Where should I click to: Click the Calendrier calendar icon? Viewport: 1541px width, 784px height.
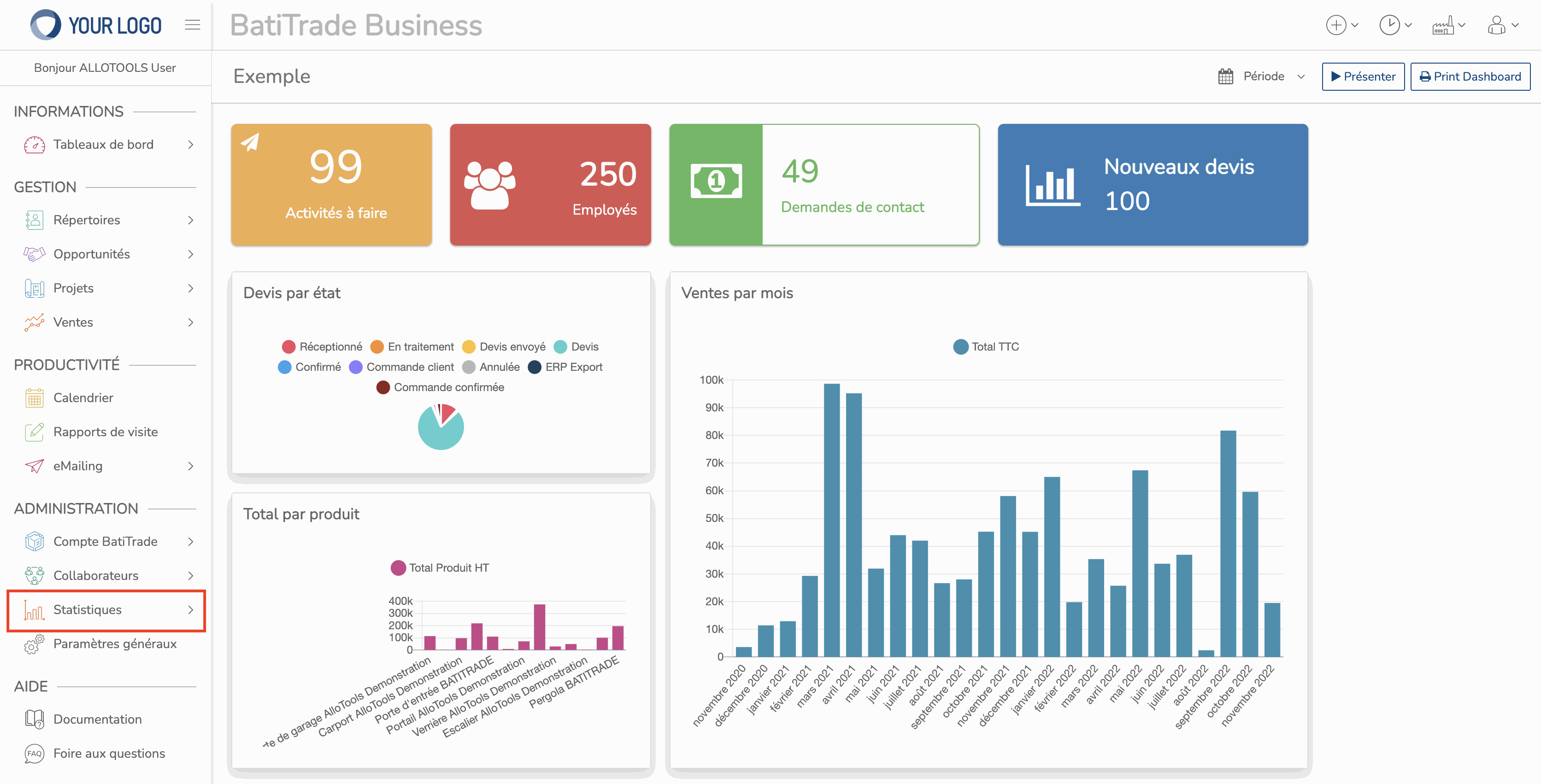pyautogui.click(x=34, y=398)
